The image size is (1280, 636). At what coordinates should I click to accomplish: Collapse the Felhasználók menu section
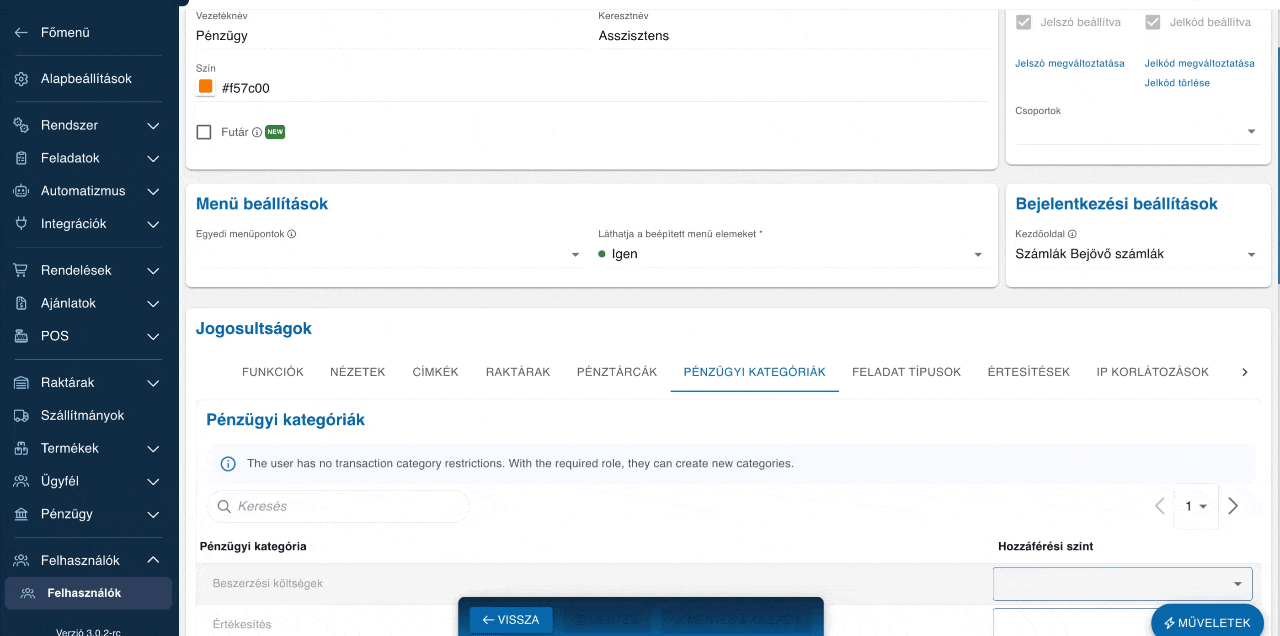click(153, 561)
